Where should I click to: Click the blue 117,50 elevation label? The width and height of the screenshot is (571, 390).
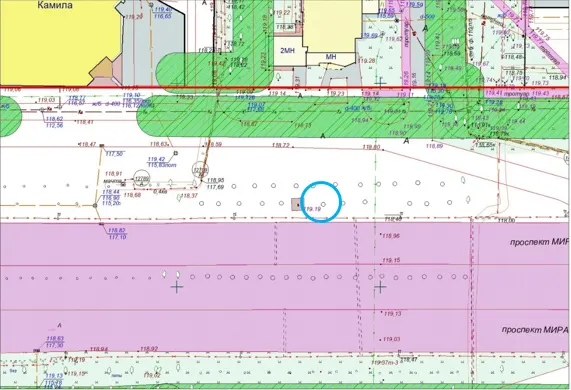pos(114,154)
